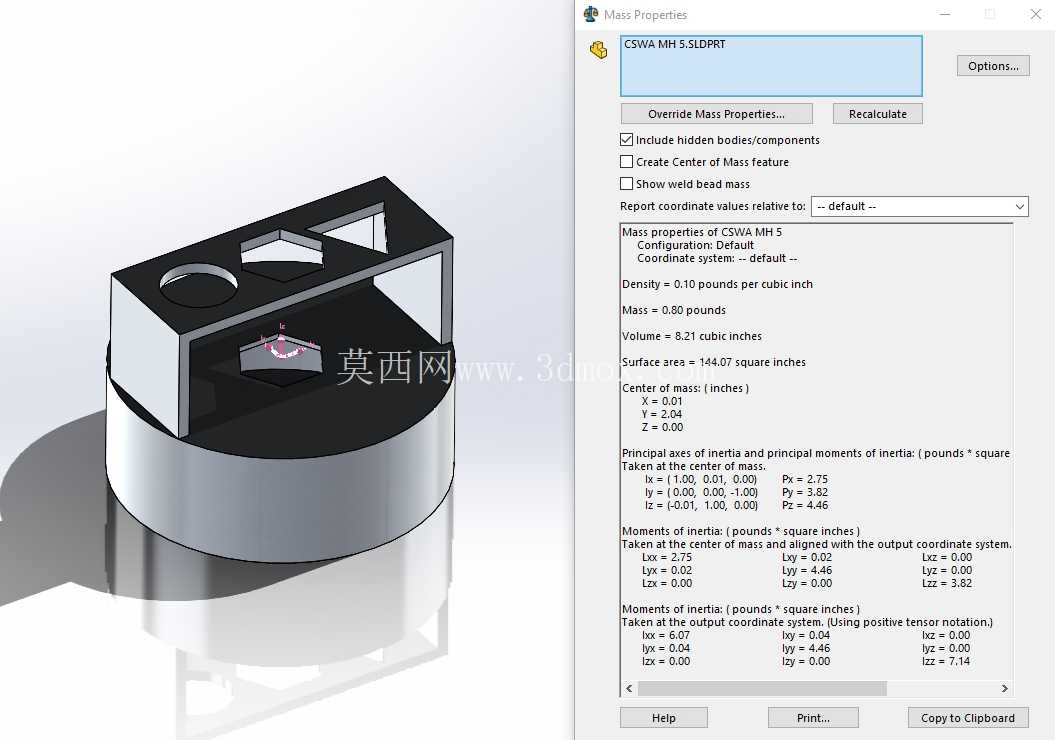The height and width of the screenshot is (740, 1055).
Task: Click the horizontal scrollbar left arrow
Action: click(x=629, y=688)
